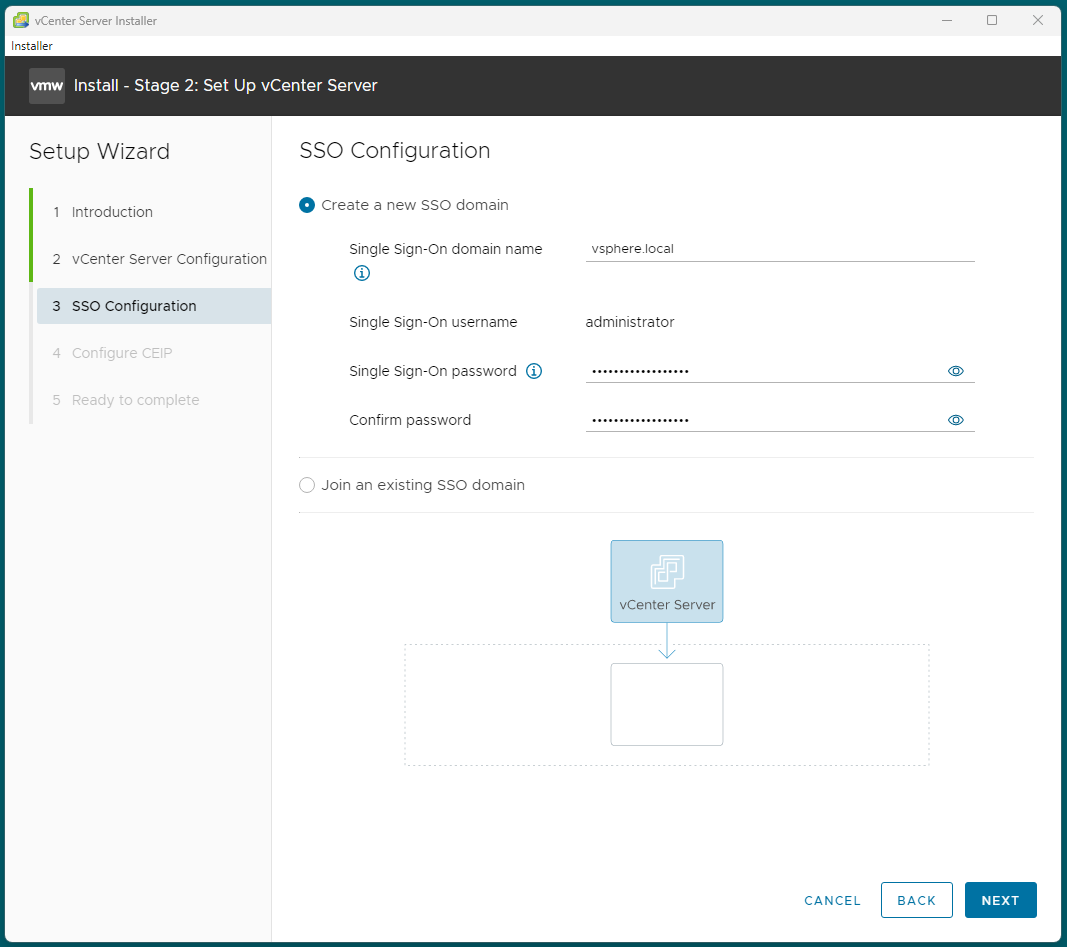Select Create a new SSO domain
The image size is (1067, 947).
tap(307, 205)
